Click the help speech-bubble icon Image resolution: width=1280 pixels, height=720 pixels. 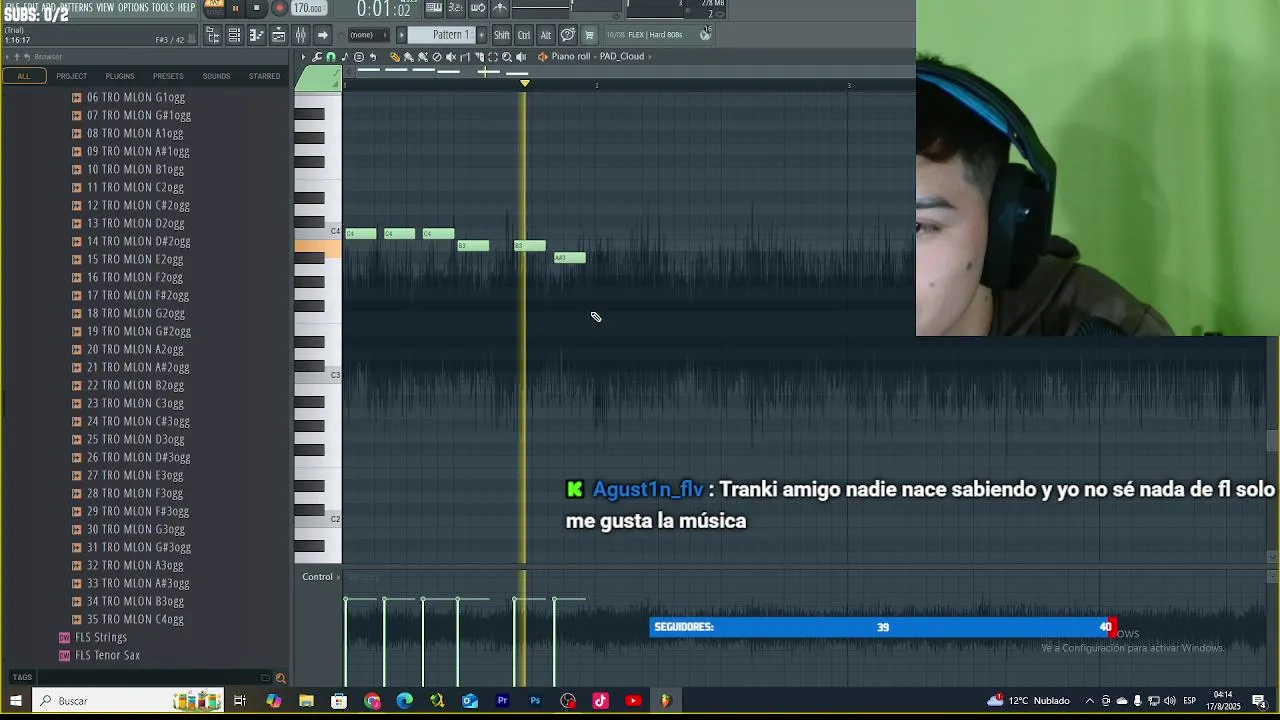567,35
